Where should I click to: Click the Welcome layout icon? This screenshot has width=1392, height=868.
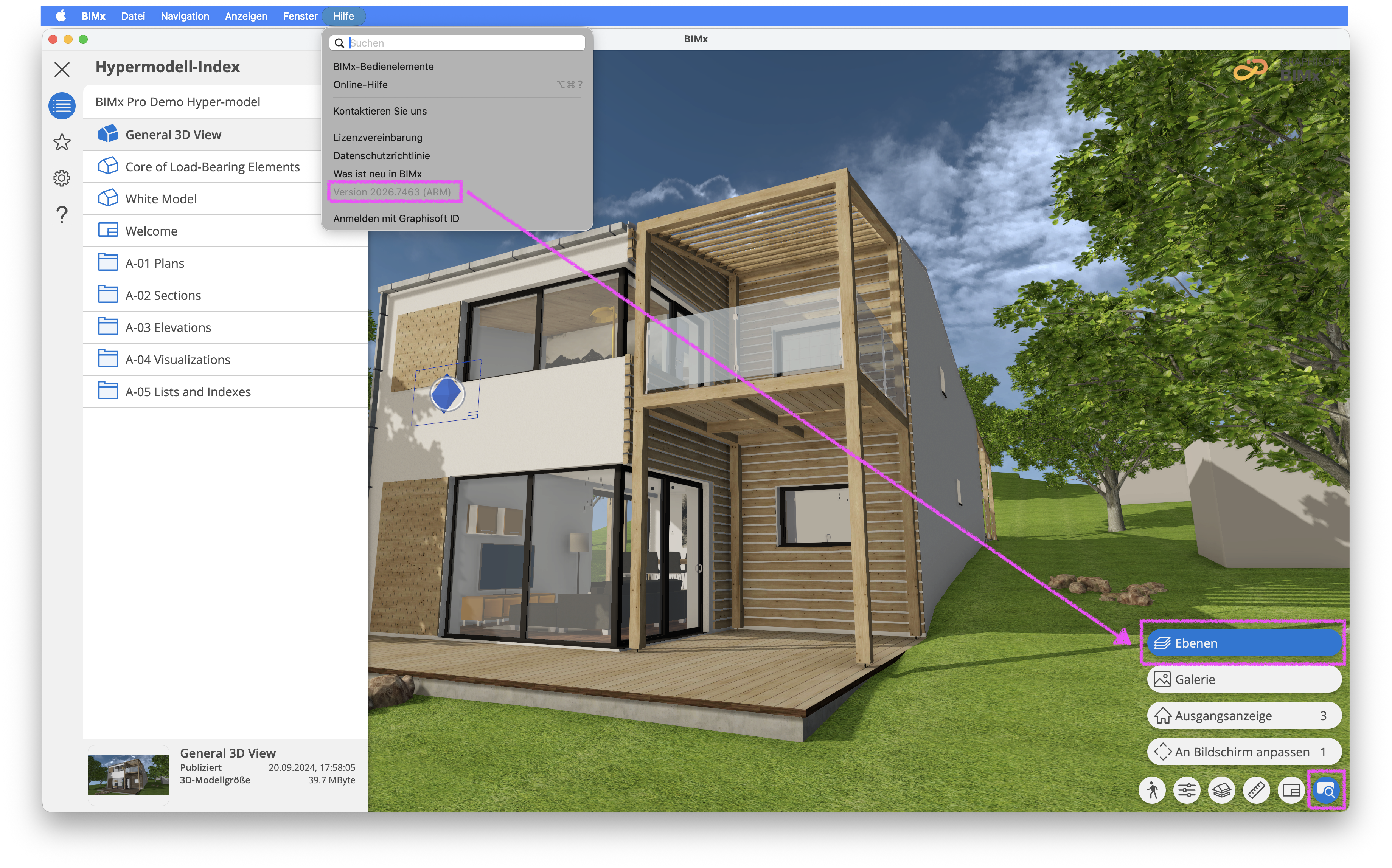point(108,230)
